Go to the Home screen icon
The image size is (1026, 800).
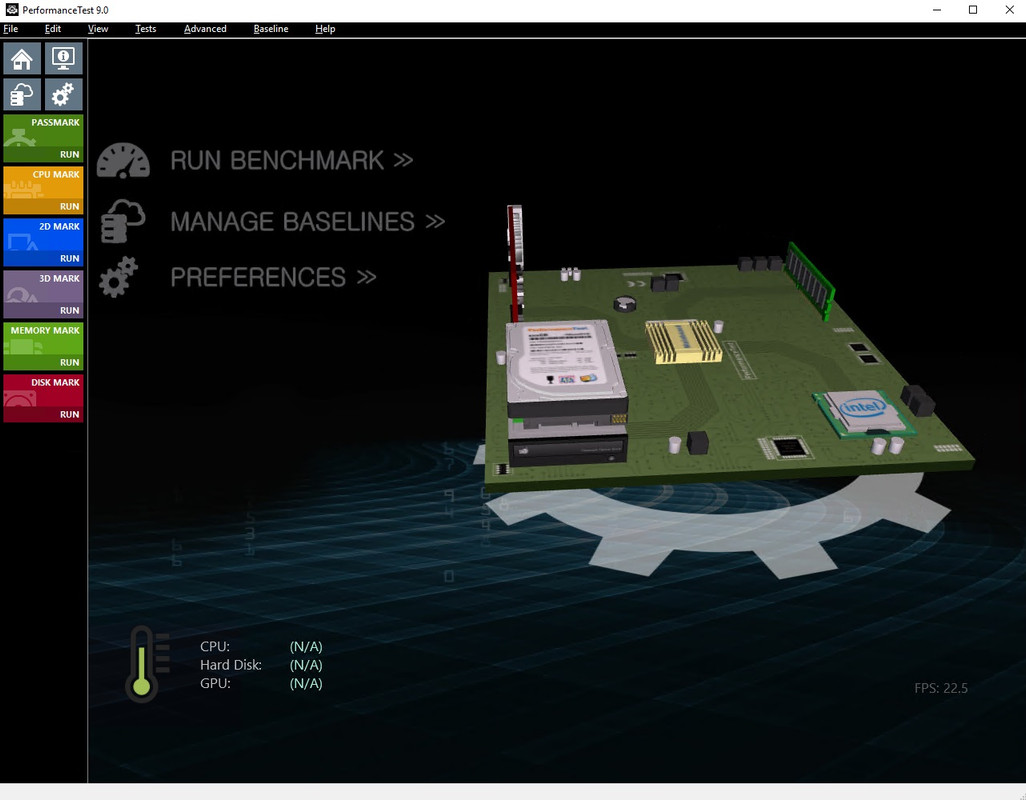click(x=22, y=59)
